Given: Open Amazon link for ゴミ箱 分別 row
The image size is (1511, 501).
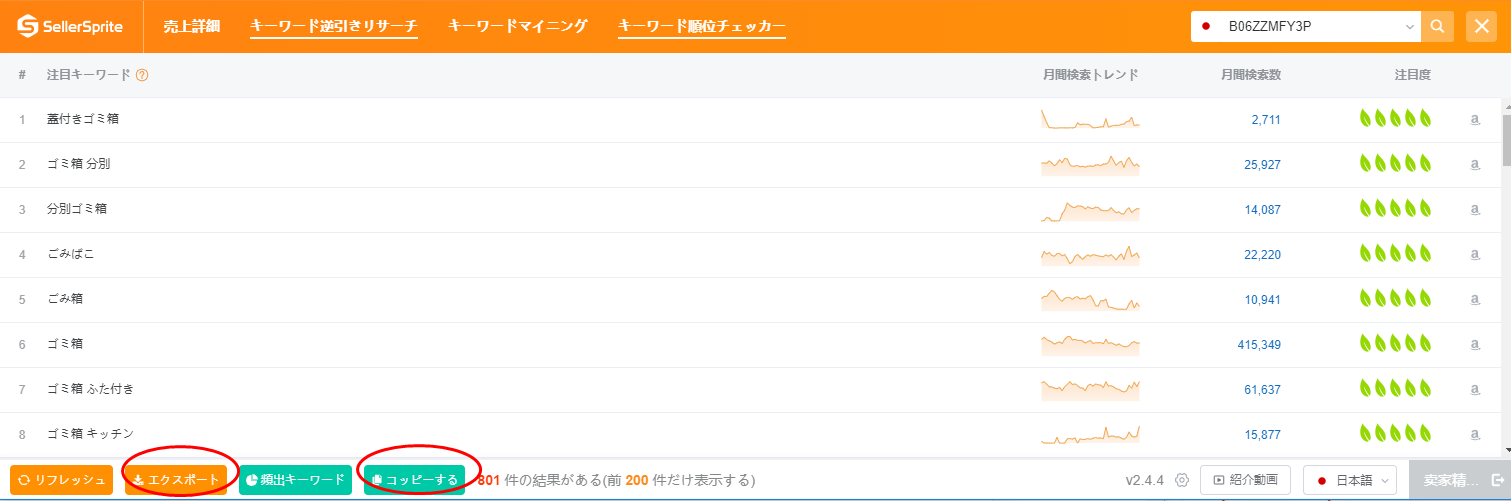Looking at the screenshot, I should (1475, 165).
